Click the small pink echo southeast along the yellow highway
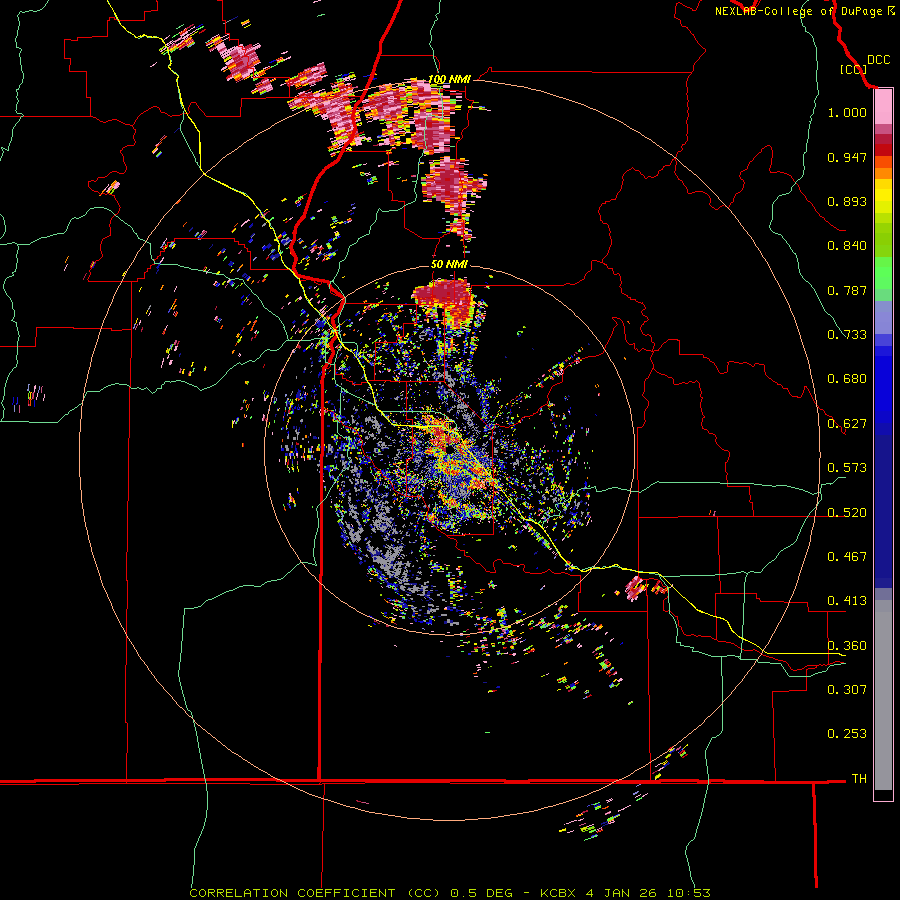900x900 pixels. 635,588
